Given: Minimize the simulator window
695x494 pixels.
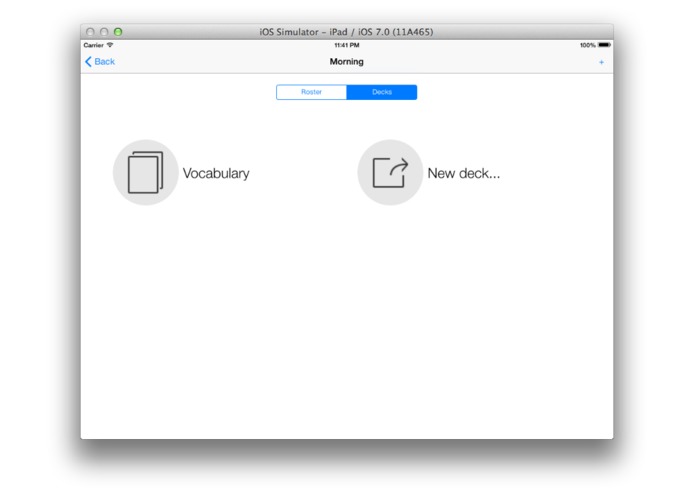Looking at the screenshot, I should pyautogui.click(x=104, y=32).
